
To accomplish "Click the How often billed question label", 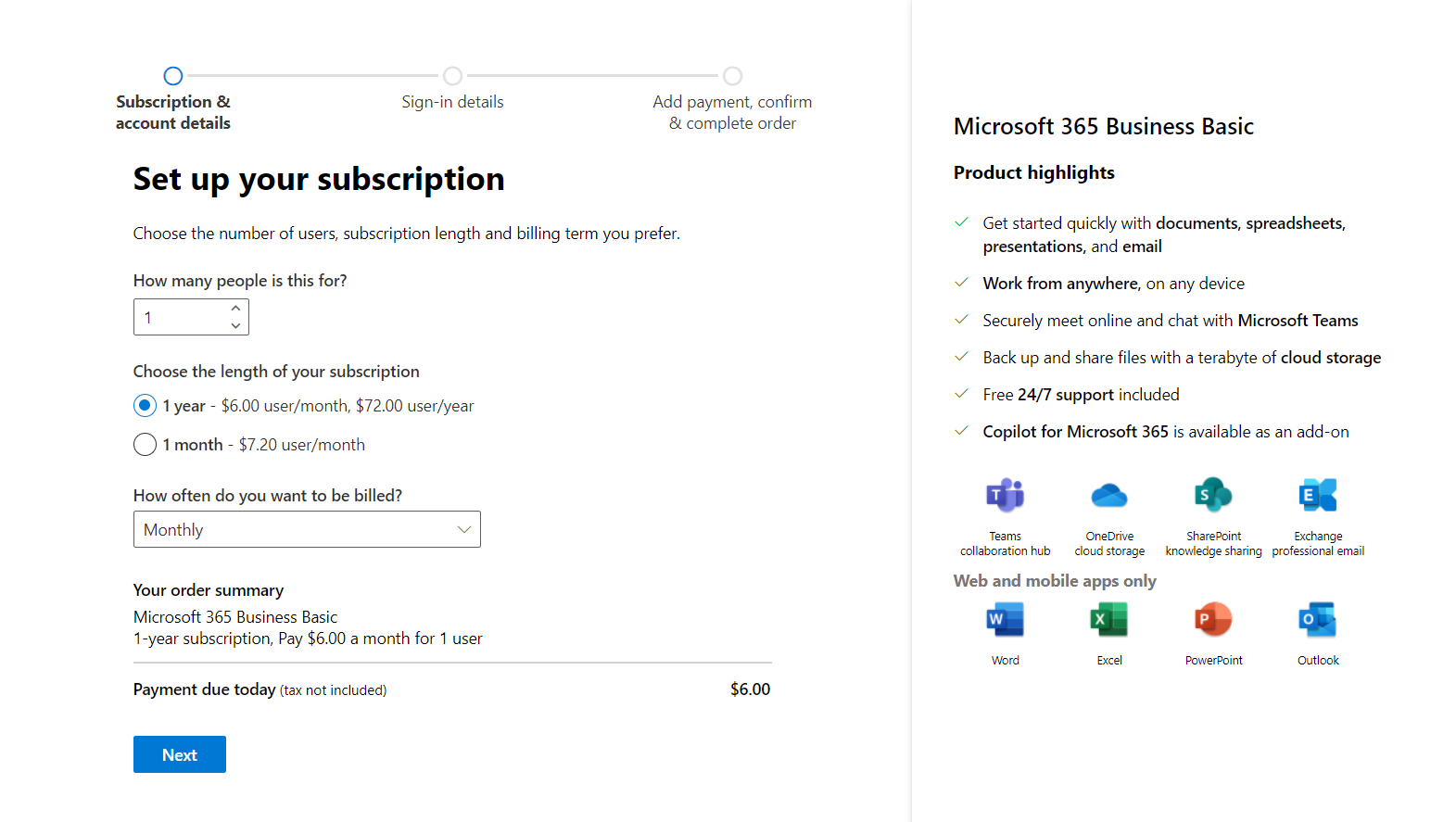I will (x=268, y=496).
